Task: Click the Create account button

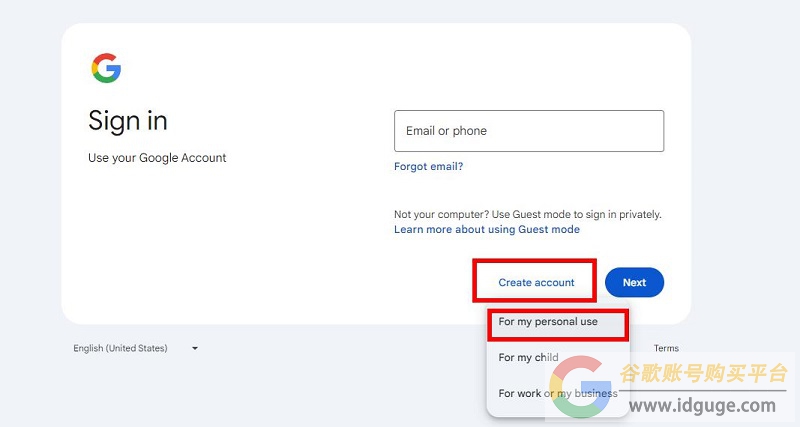Action: pos(536,283)
